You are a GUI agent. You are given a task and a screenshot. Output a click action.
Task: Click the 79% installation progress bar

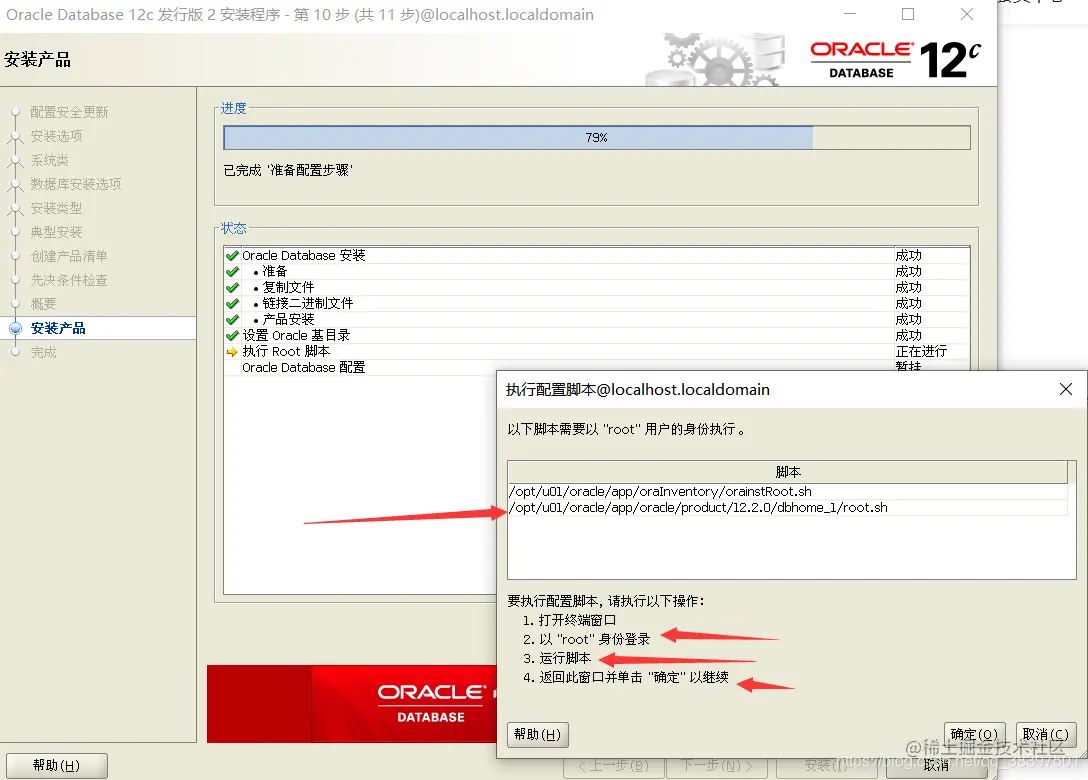tap(597, 137)
